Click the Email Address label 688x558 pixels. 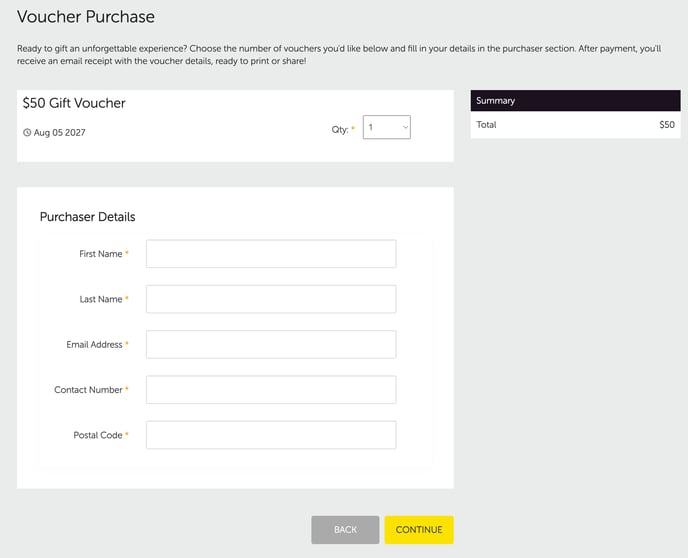94,344
